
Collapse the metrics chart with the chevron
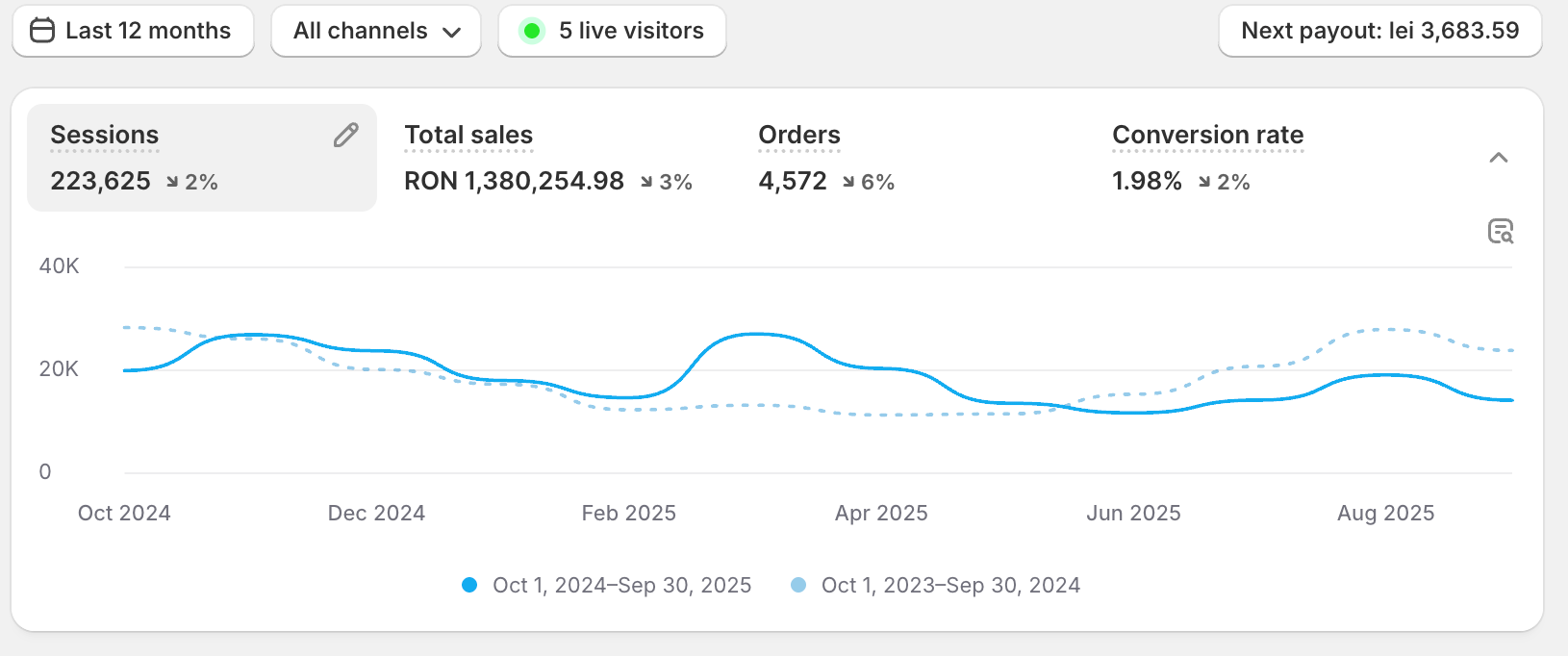(x=1498, y=158)
